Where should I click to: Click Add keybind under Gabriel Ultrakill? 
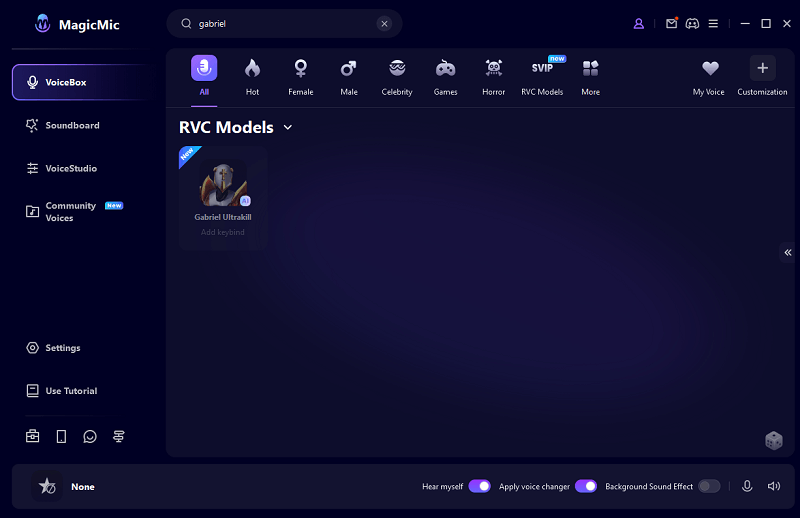pyautogui.click(x=222, y=232)
